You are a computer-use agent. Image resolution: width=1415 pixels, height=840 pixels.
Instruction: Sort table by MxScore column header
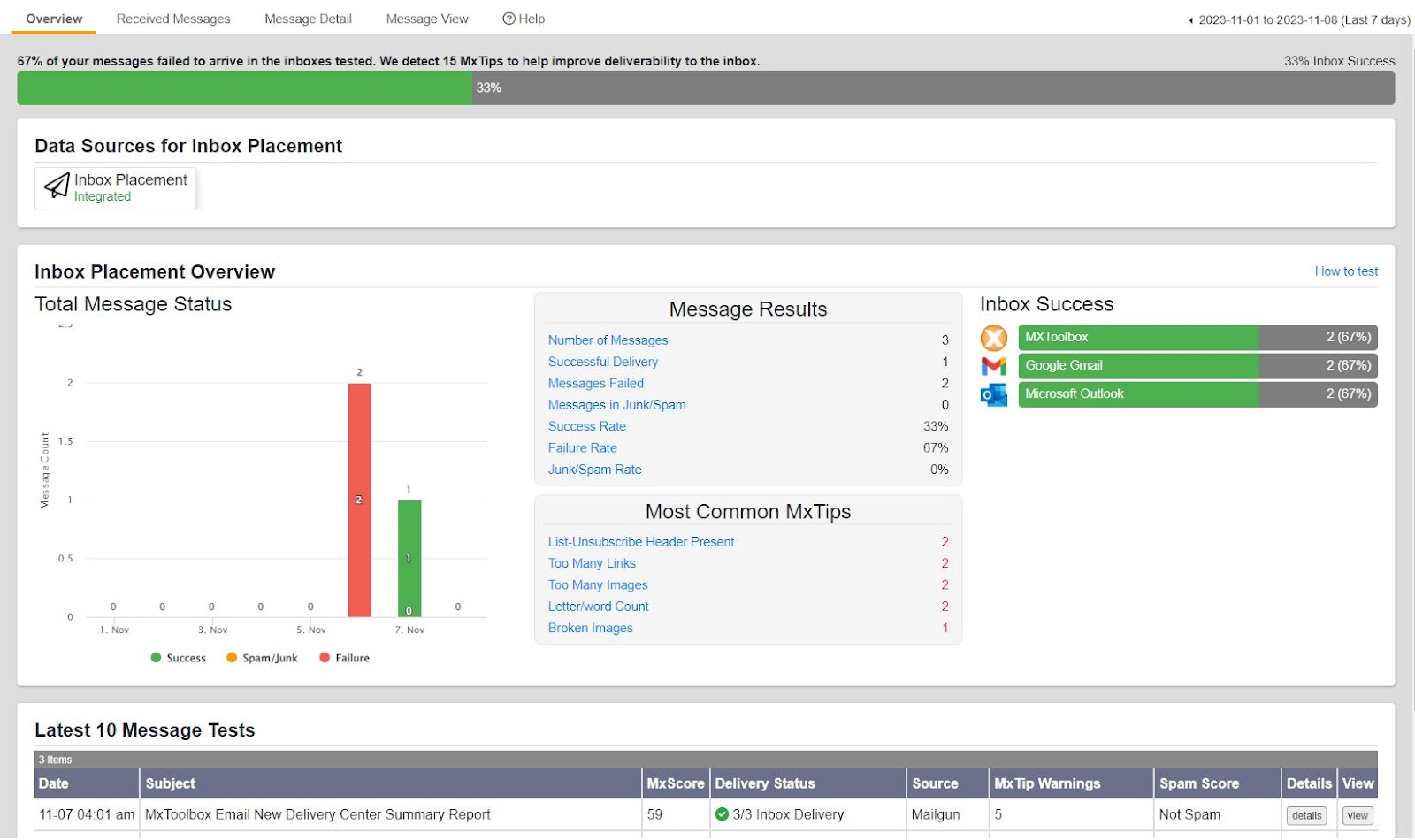click(675, 783)
